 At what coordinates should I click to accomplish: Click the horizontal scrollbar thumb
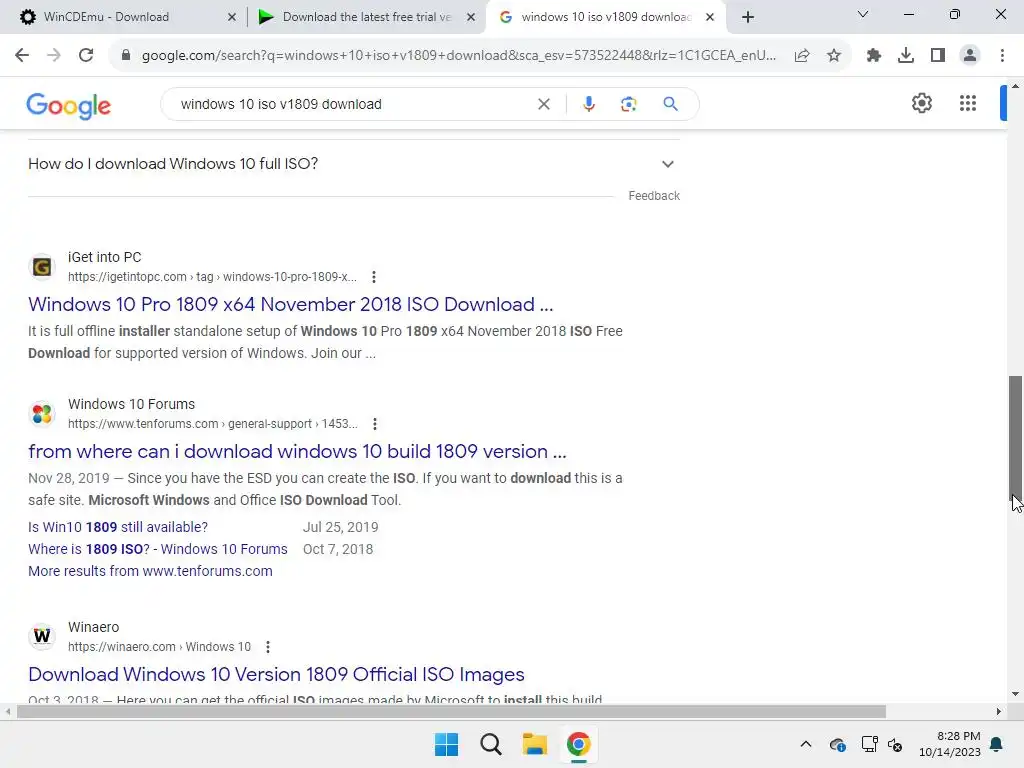click(451, 711)
